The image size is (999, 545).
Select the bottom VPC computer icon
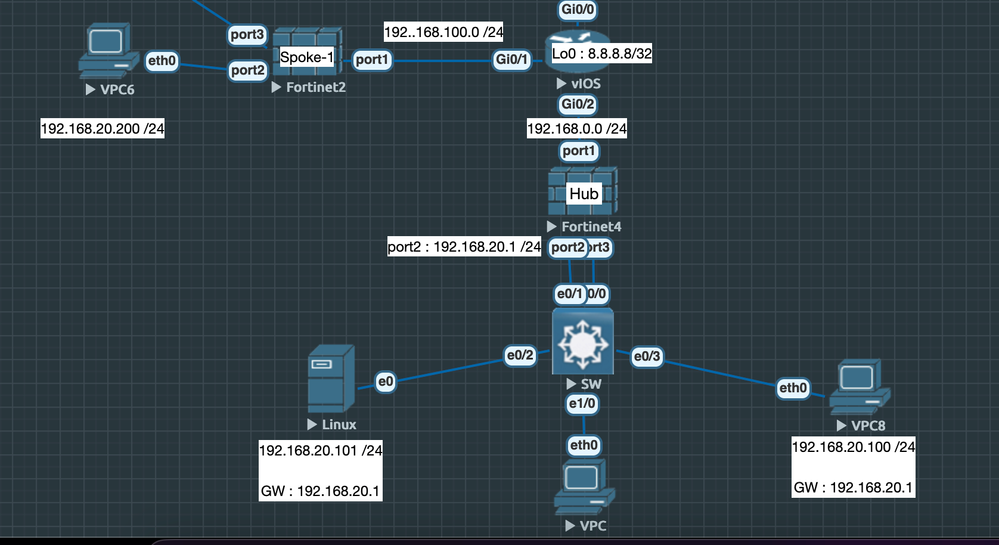584,486
